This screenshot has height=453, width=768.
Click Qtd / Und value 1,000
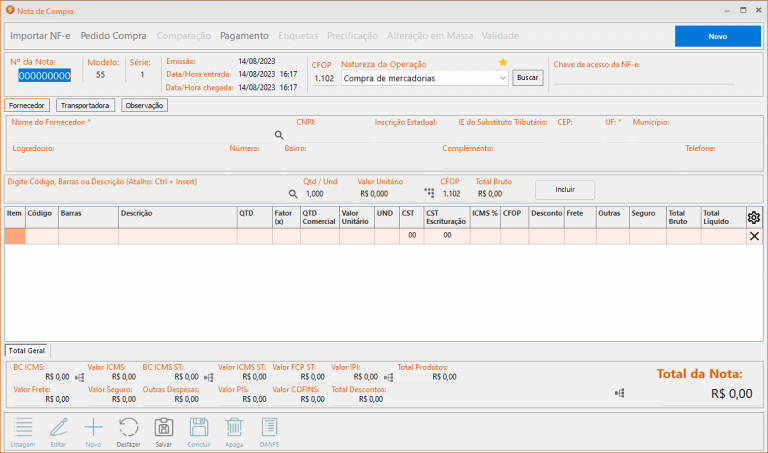pyautogui.click(x=315, y=194)
